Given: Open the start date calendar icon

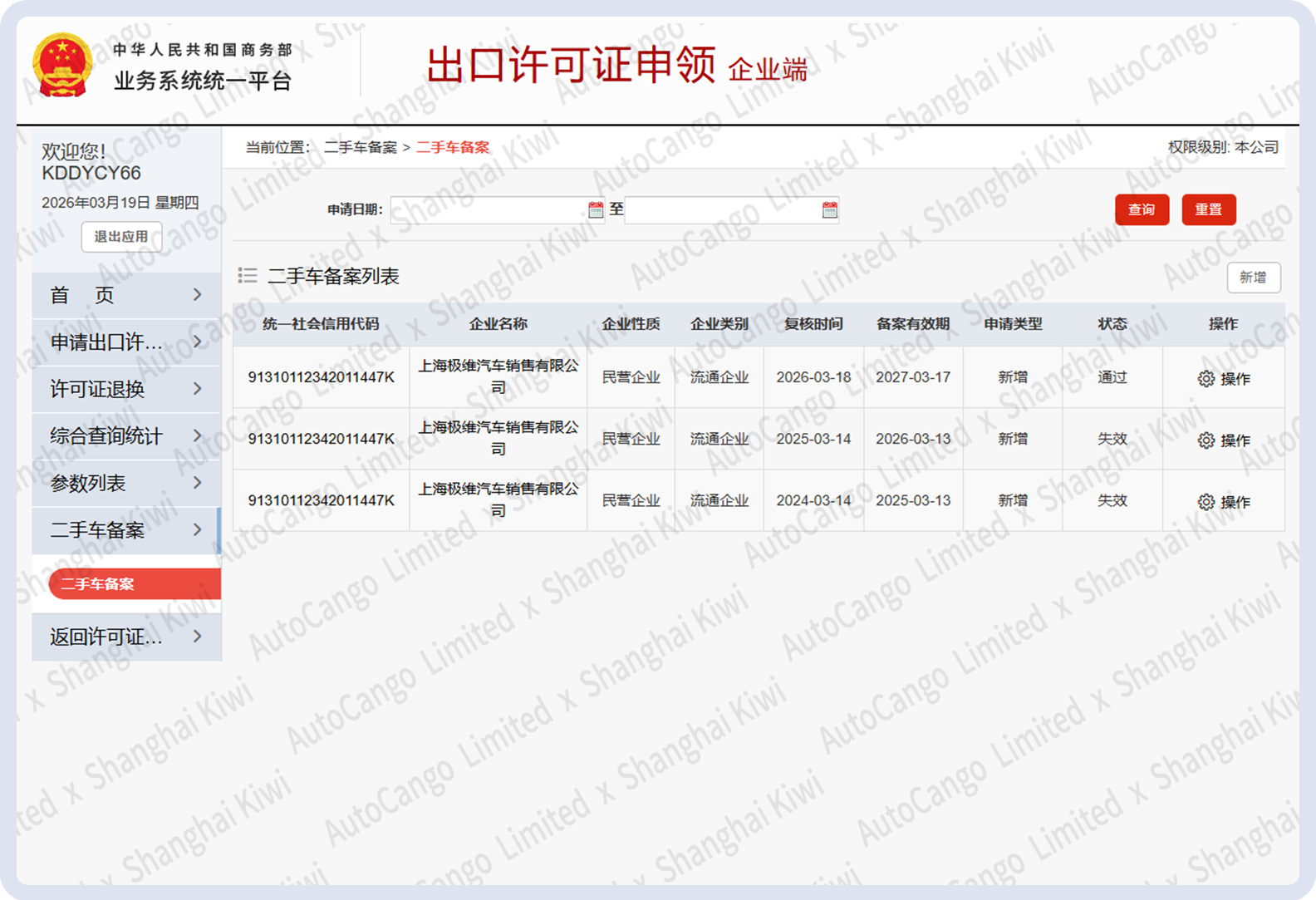Looking at the screenshot, I should click(596, 210).
